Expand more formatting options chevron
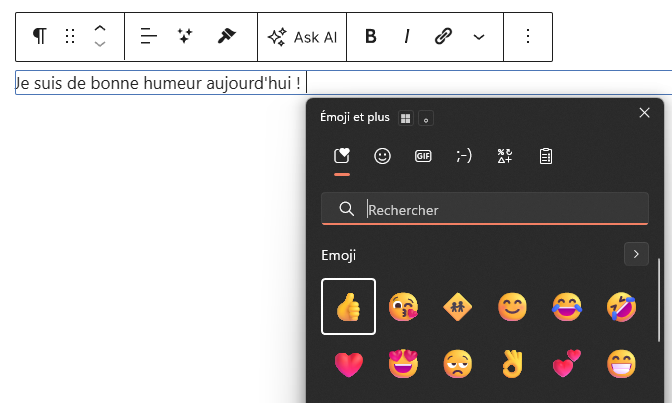Viewport: 672px width, 403px height. click(479, 37)
